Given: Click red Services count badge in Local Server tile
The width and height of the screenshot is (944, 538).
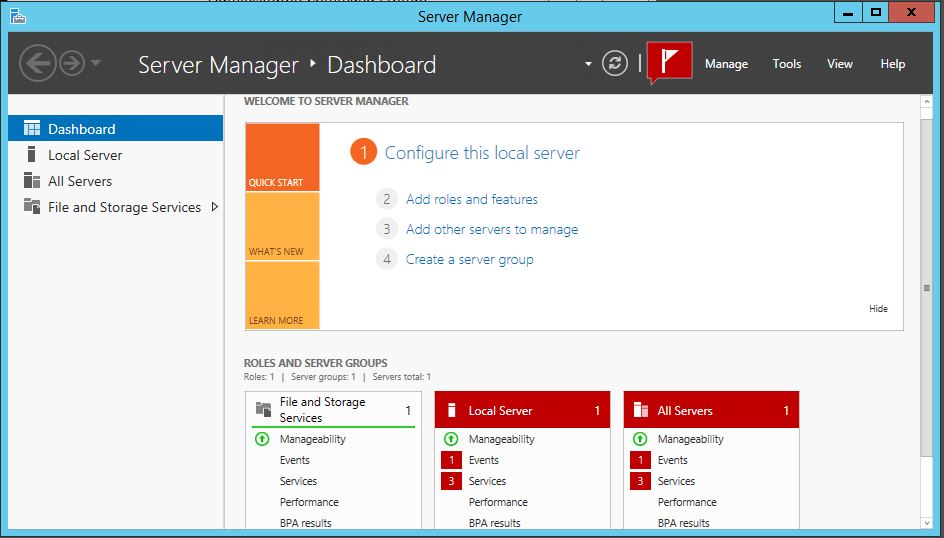Looking at the screenshot, I should click(452, 481).
